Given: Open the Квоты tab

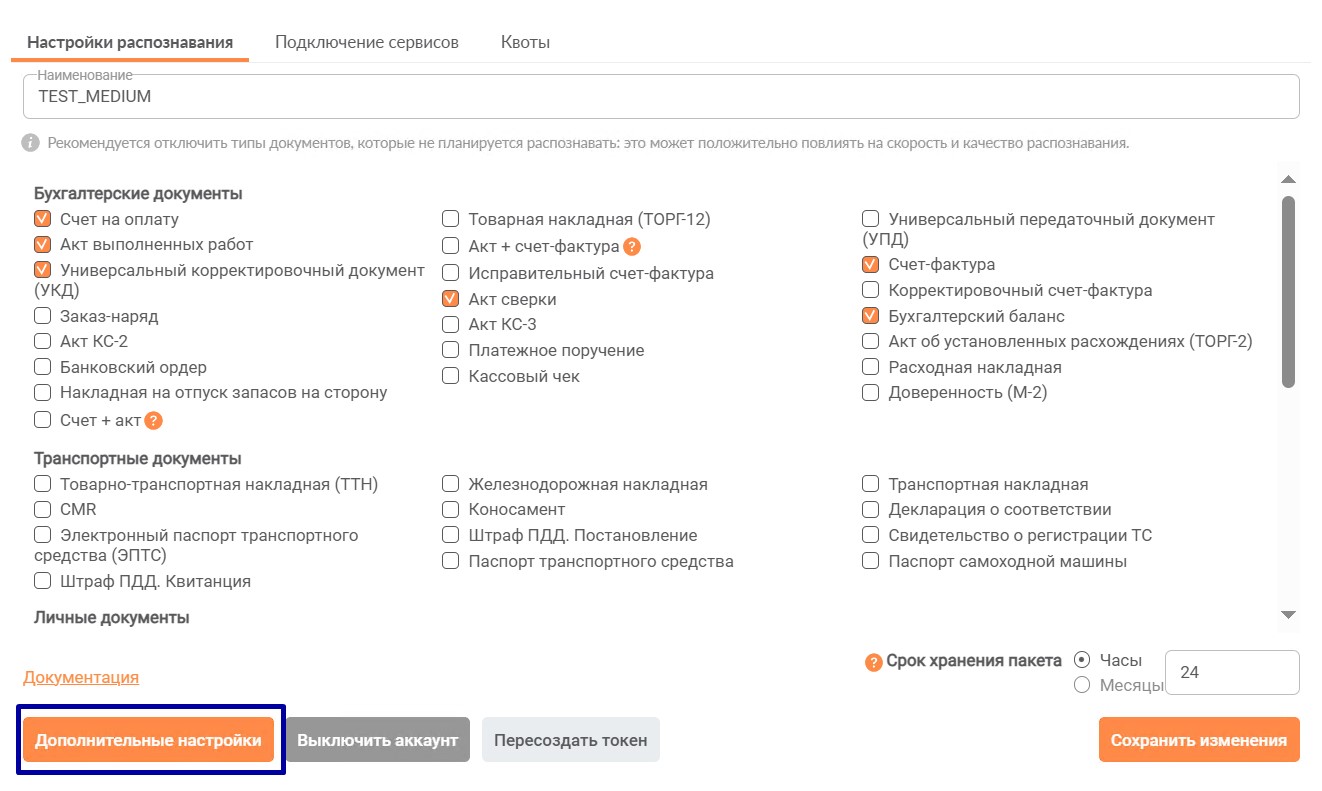Looking at the screenshot, I should (x=526, y=42).
